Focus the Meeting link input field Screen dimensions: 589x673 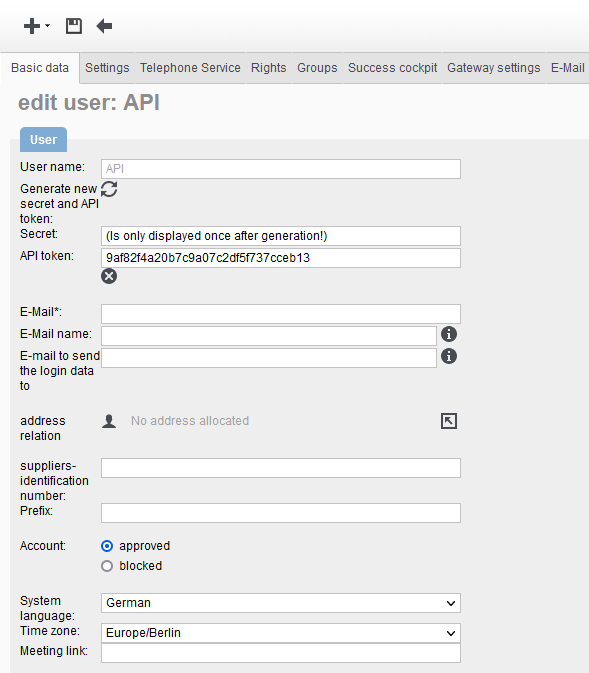tap(281, 653)
